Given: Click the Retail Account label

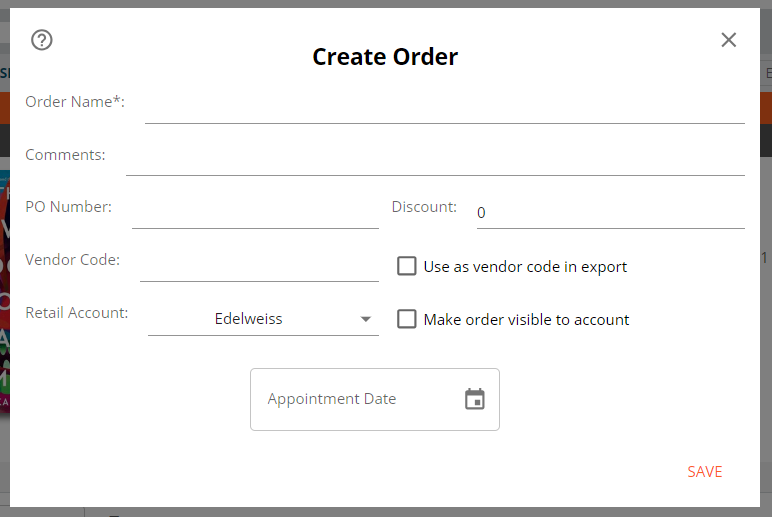Looking at the screenshot, I should [77, 313].
